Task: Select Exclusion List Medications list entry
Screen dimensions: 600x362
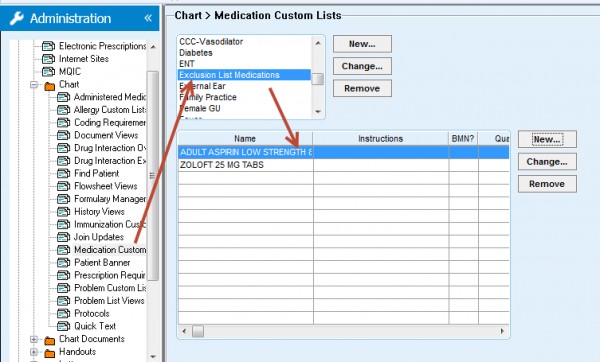Action: click(x=245, y=75)
